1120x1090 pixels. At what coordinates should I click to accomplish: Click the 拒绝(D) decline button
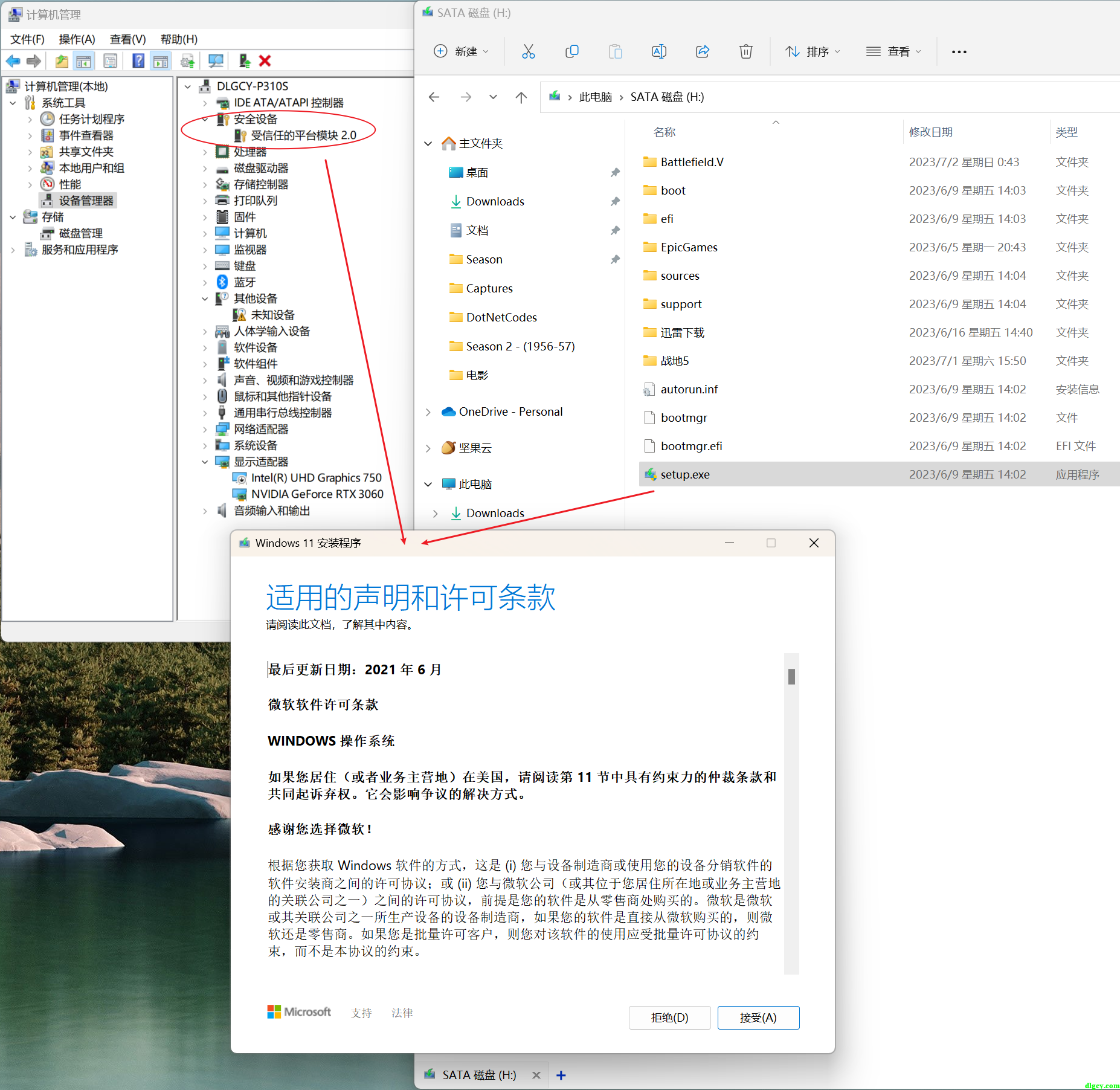coord(669,1018)
